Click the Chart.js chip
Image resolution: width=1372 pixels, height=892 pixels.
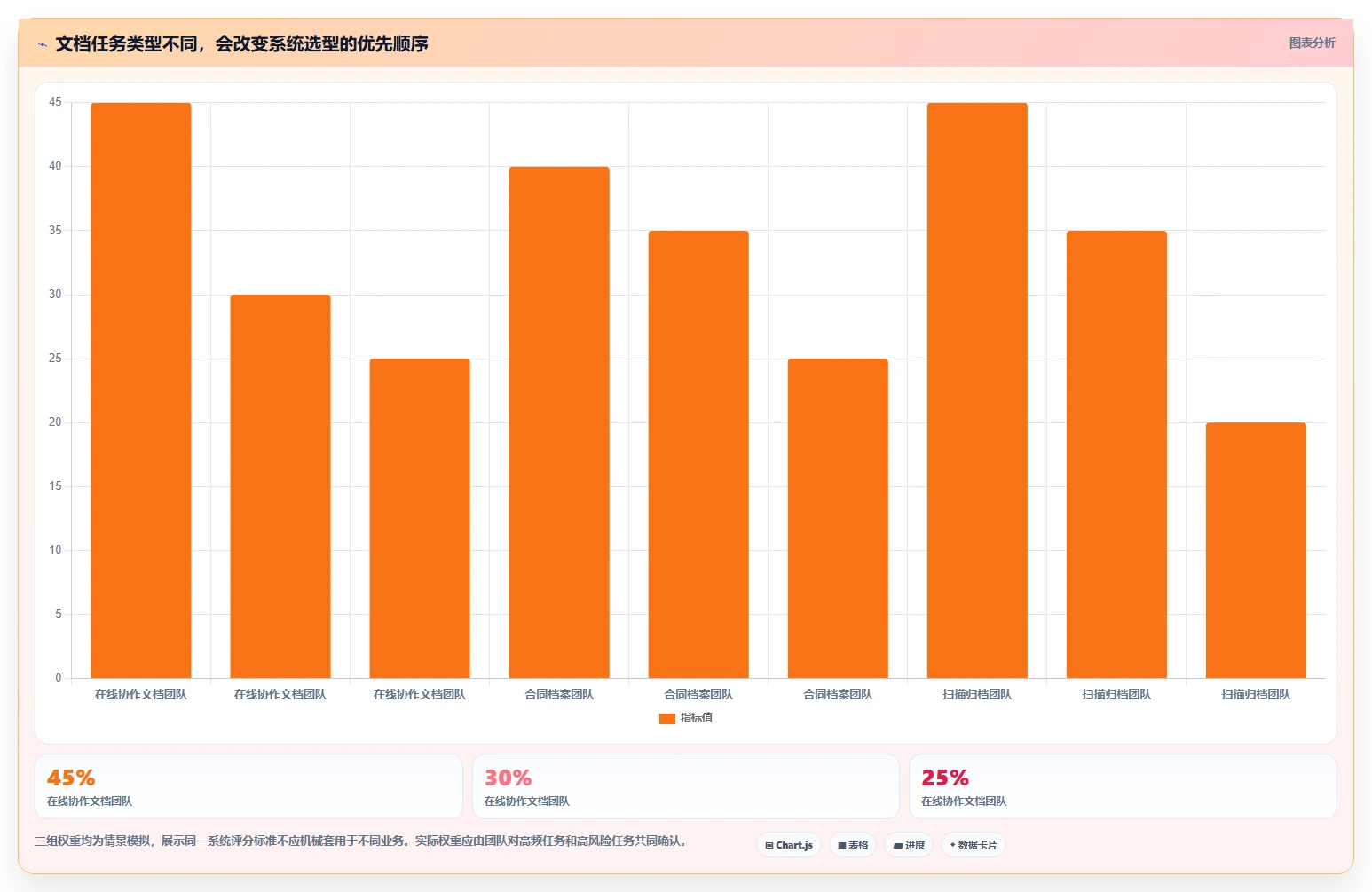(789, 845)
